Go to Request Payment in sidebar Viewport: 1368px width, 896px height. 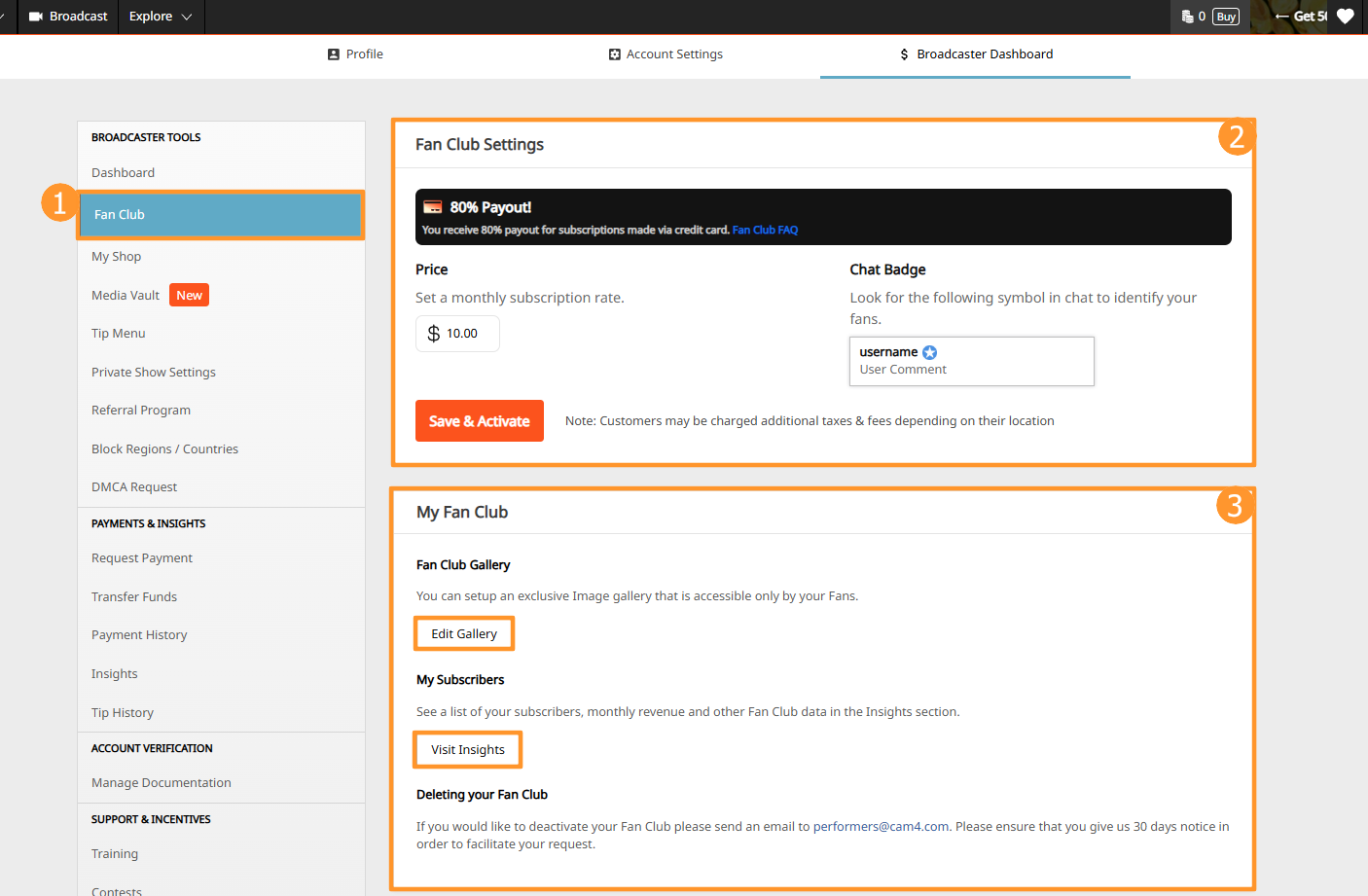coord(142,558)
